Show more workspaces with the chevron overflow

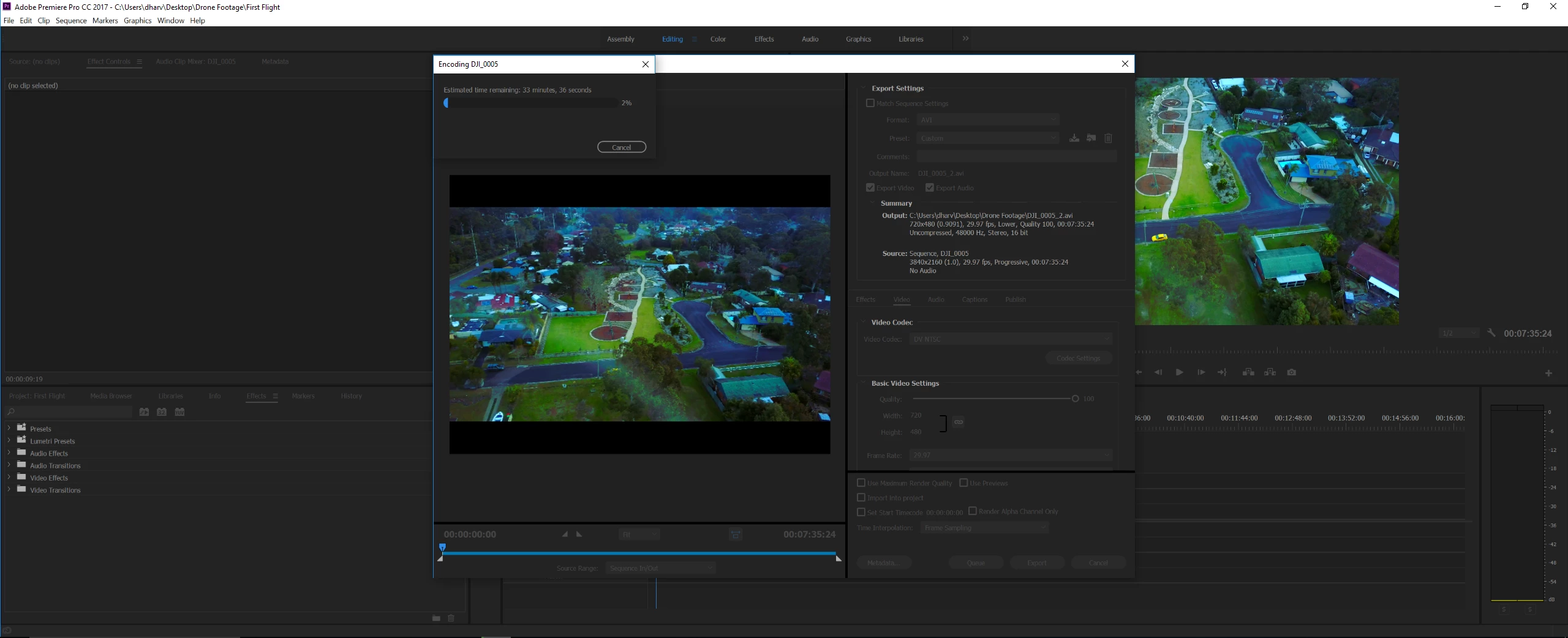coord(965,39)
